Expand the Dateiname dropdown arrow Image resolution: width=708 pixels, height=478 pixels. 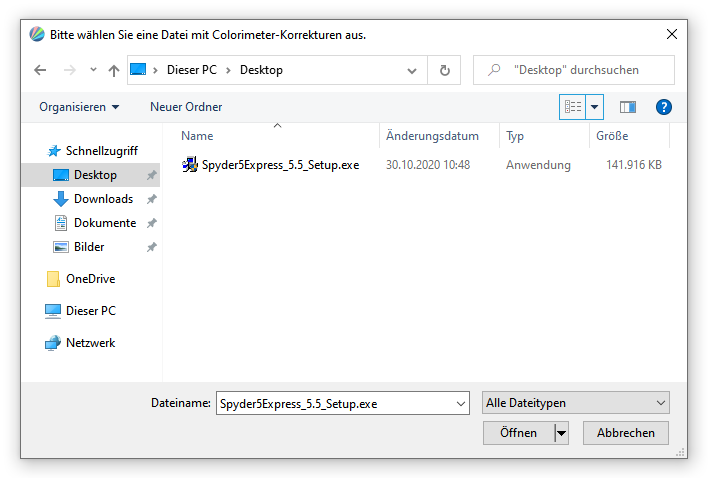pyautogui.click(x=461, y=404)
